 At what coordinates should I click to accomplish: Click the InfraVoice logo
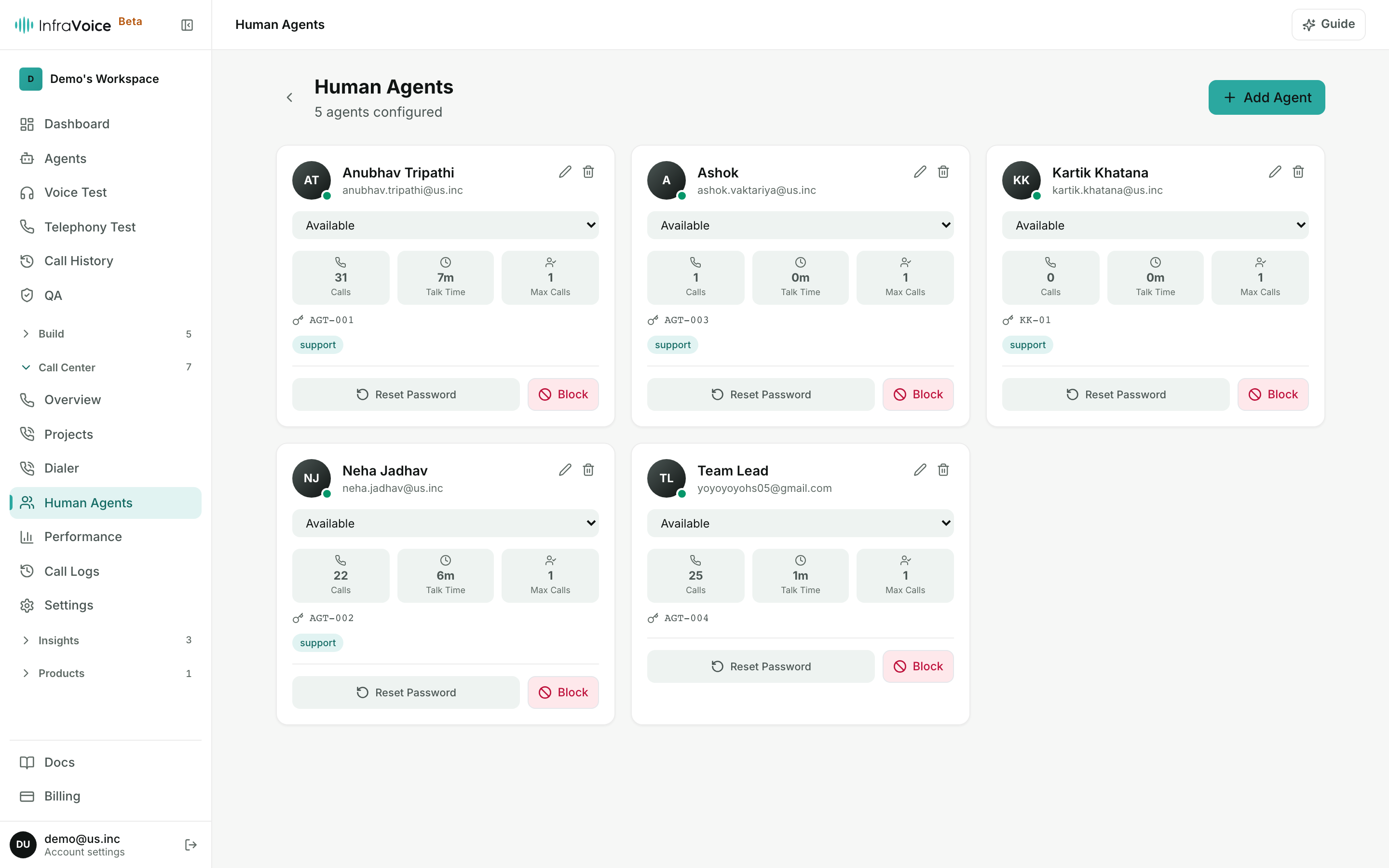tap(63, 25)
